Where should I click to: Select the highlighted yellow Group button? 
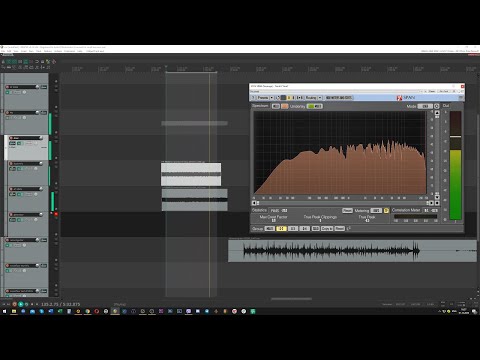tap(281, 228)
